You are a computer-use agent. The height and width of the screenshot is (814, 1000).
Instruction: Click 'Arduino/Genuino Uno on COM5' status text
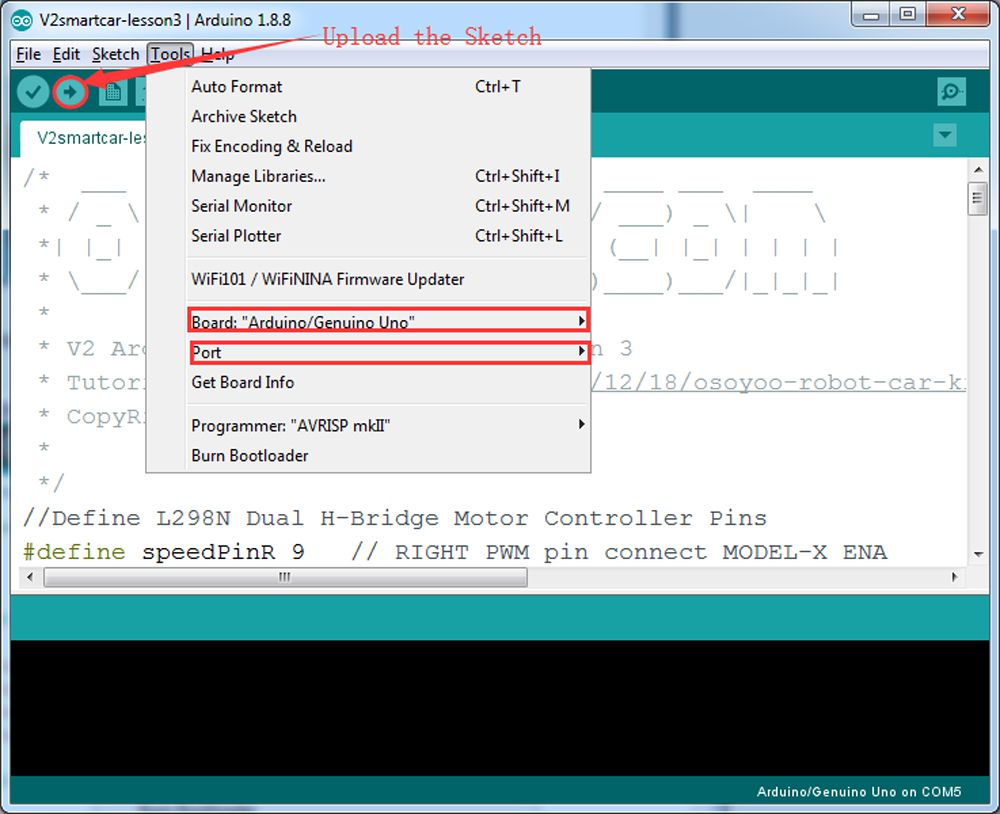click(x=858, y=792)
